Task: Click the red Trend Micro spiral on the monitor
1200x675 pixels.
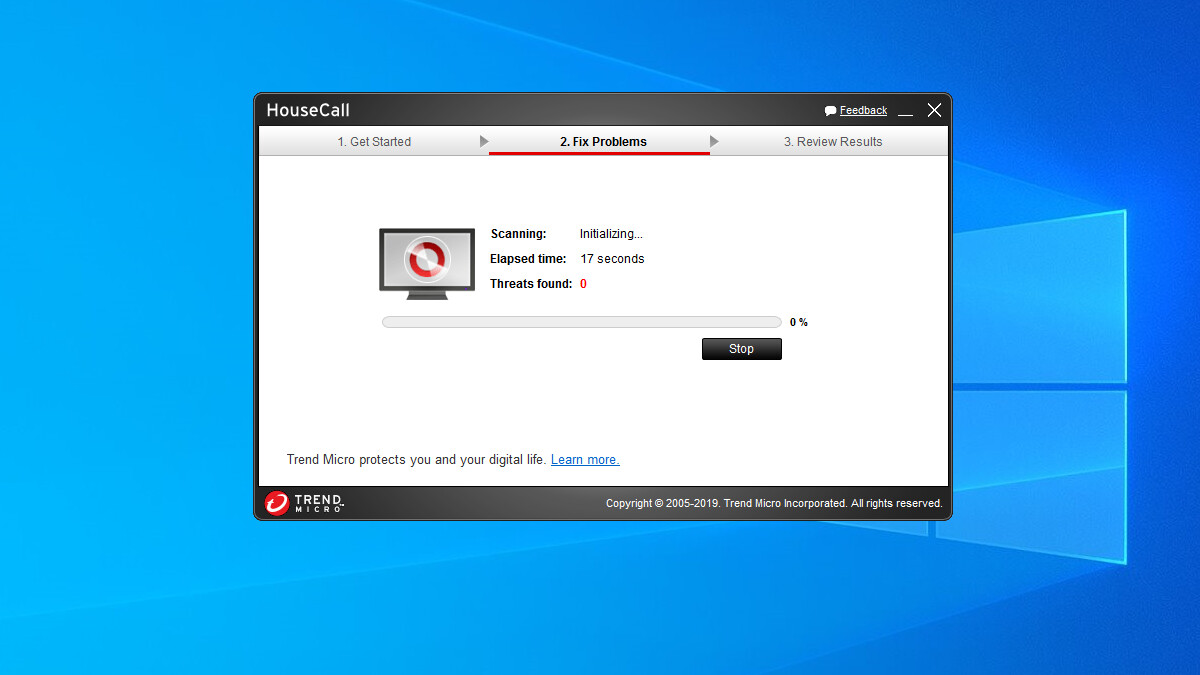Action: (427, 258)
